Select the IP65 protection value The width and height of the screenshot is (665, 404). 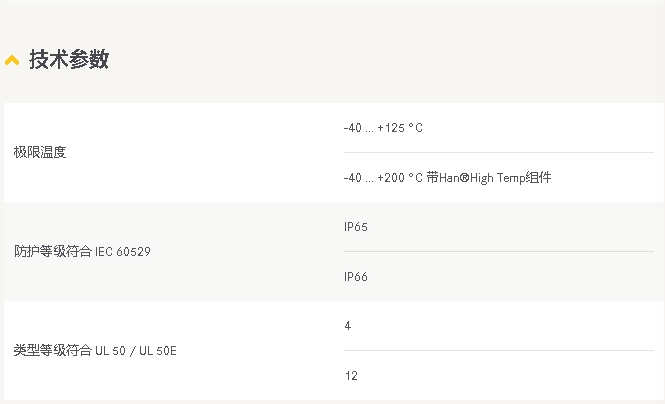pyautogui.click(x=355, y=227)
